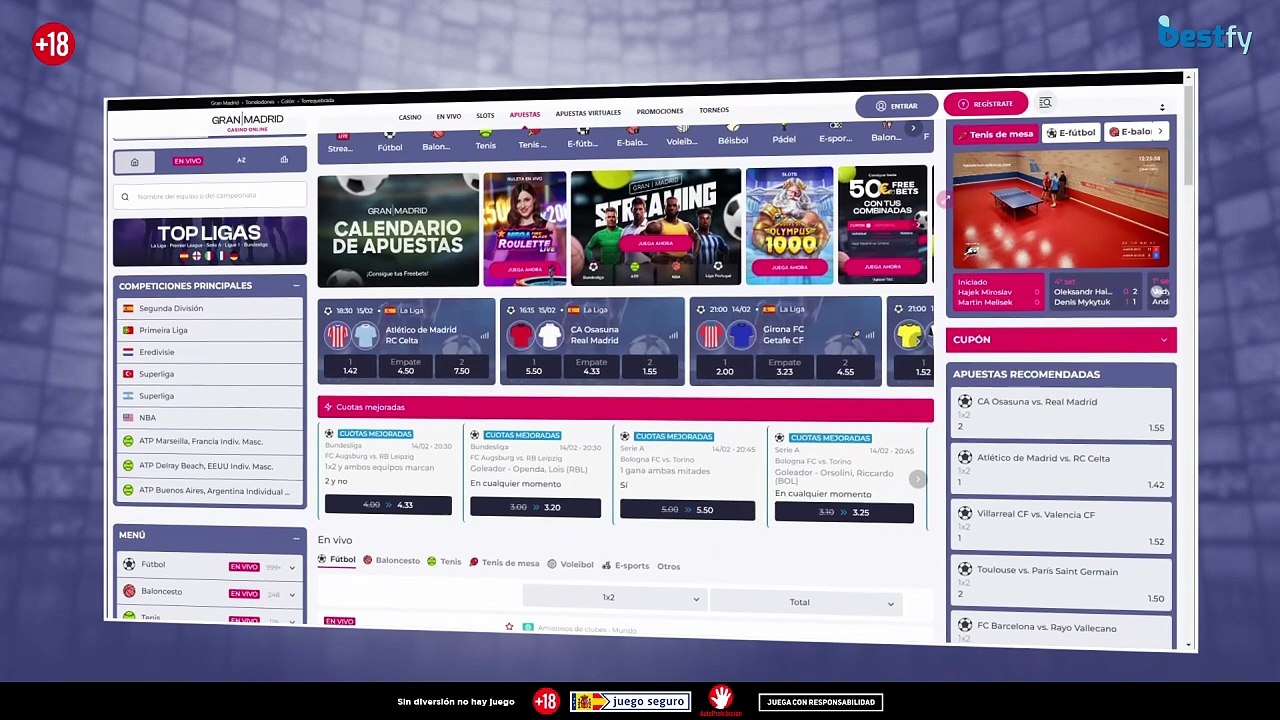
Task: Open the Top Ligas banner
Action: click(210, 241)
